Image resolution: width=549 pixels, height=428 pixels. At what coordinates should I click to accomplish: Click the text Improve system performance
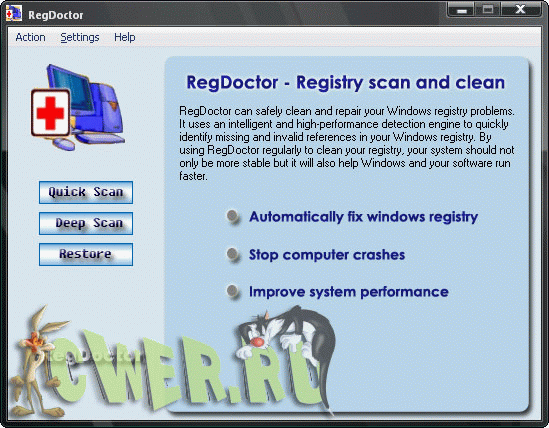[x=349, y=292]
